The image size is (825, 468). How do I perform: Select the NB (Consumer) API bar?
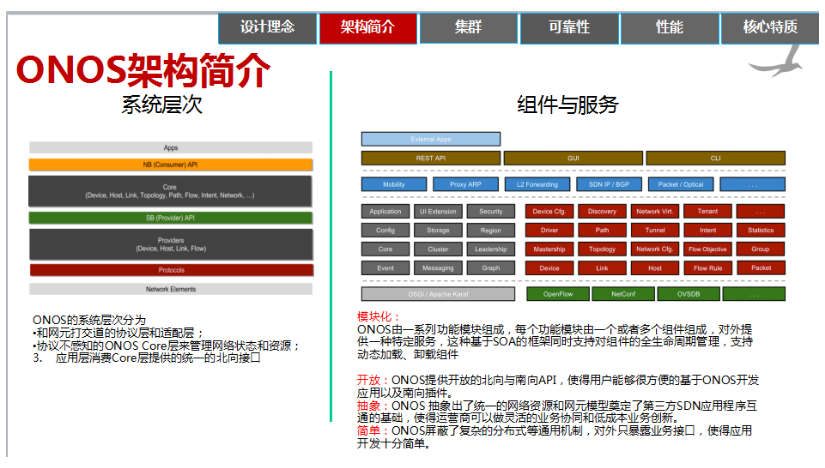[x=171, y=165]
